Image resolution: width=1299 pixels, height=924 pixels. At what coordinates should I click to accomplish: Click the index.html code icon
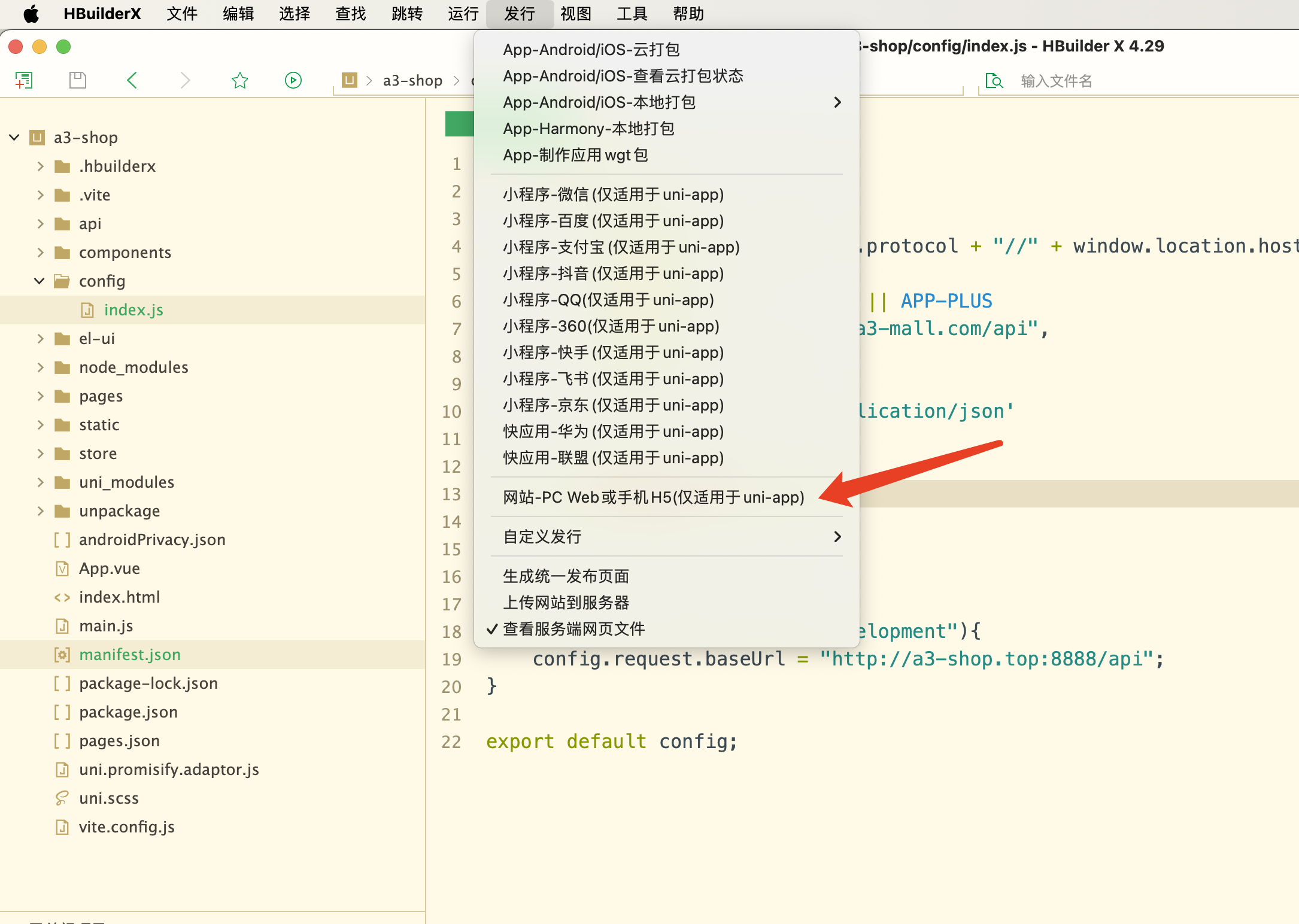pyautogui.click(x=62, y=597)
